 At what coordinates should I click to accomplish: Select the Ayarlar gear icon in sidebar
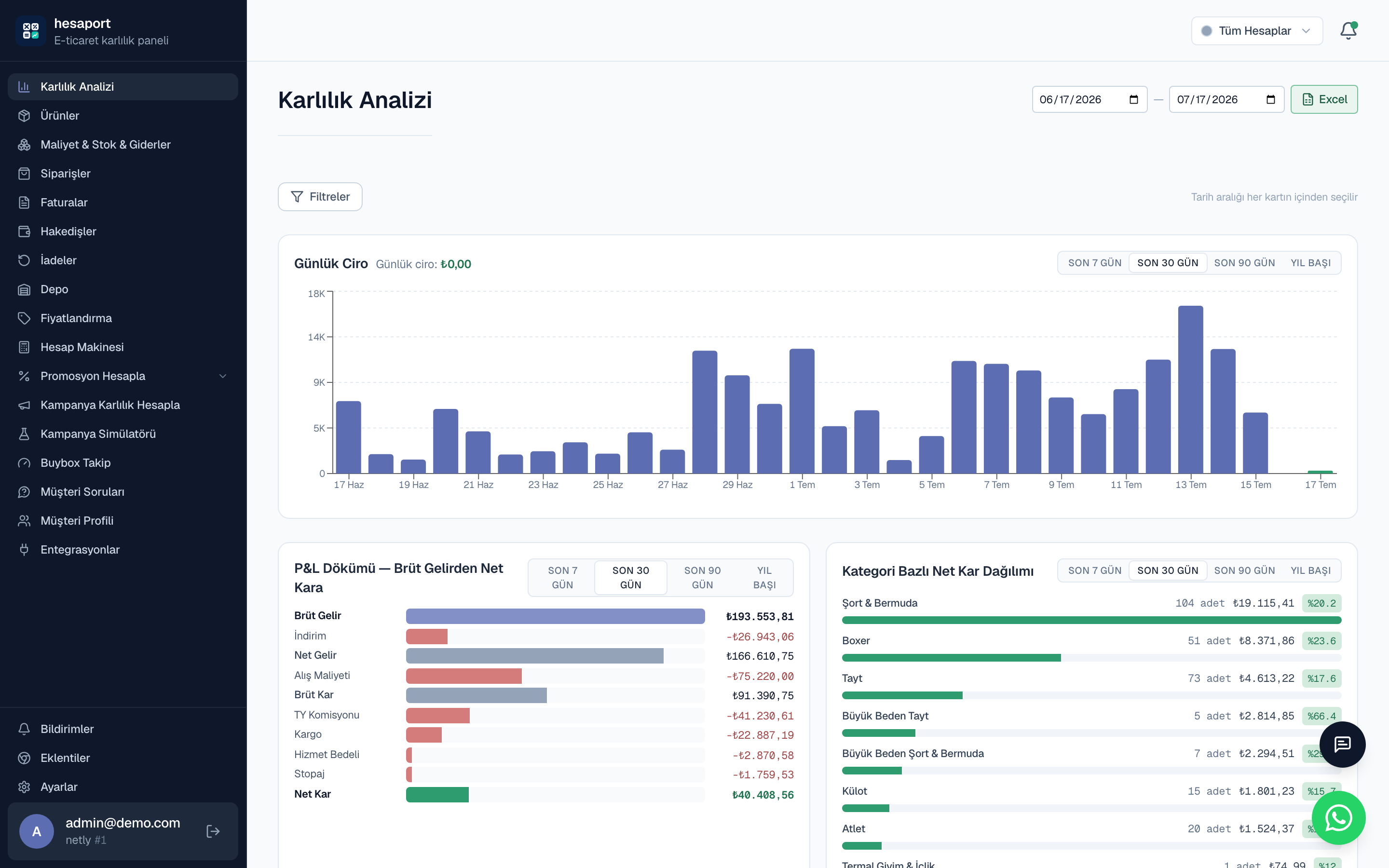[24, 787]
